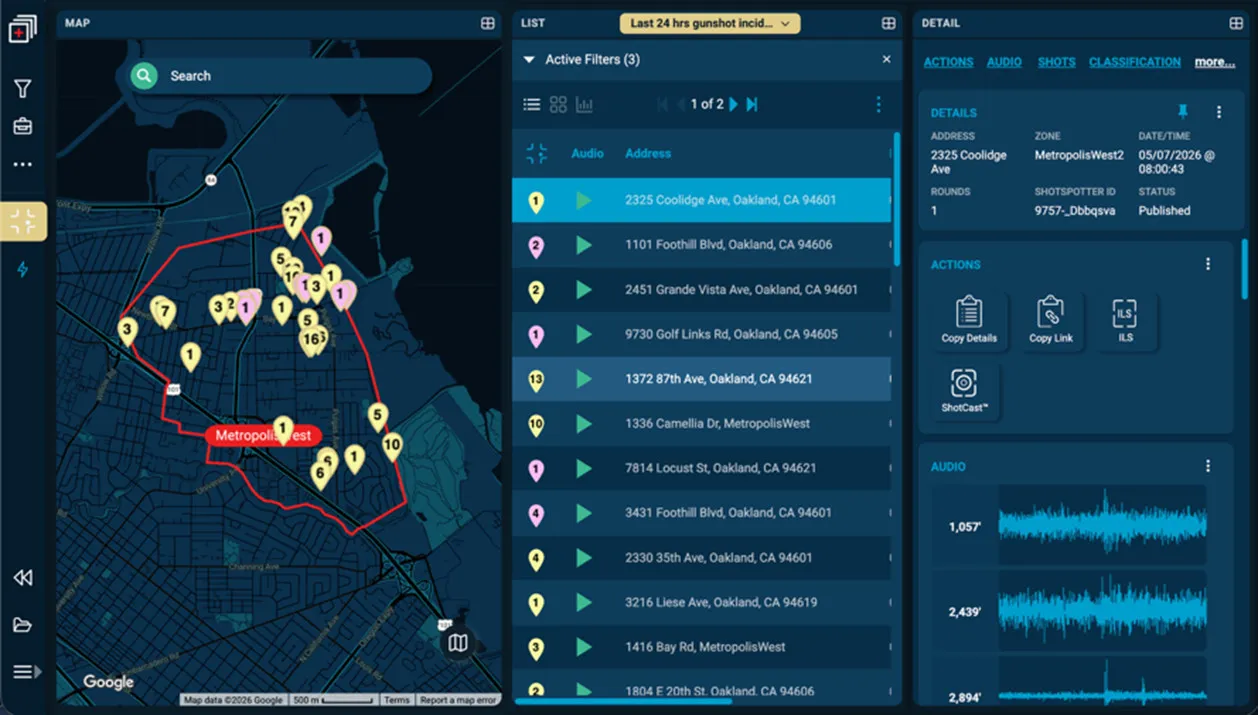Click the open folder icon in sidebar
The image size is (1258, 715).
click(22, 625)
